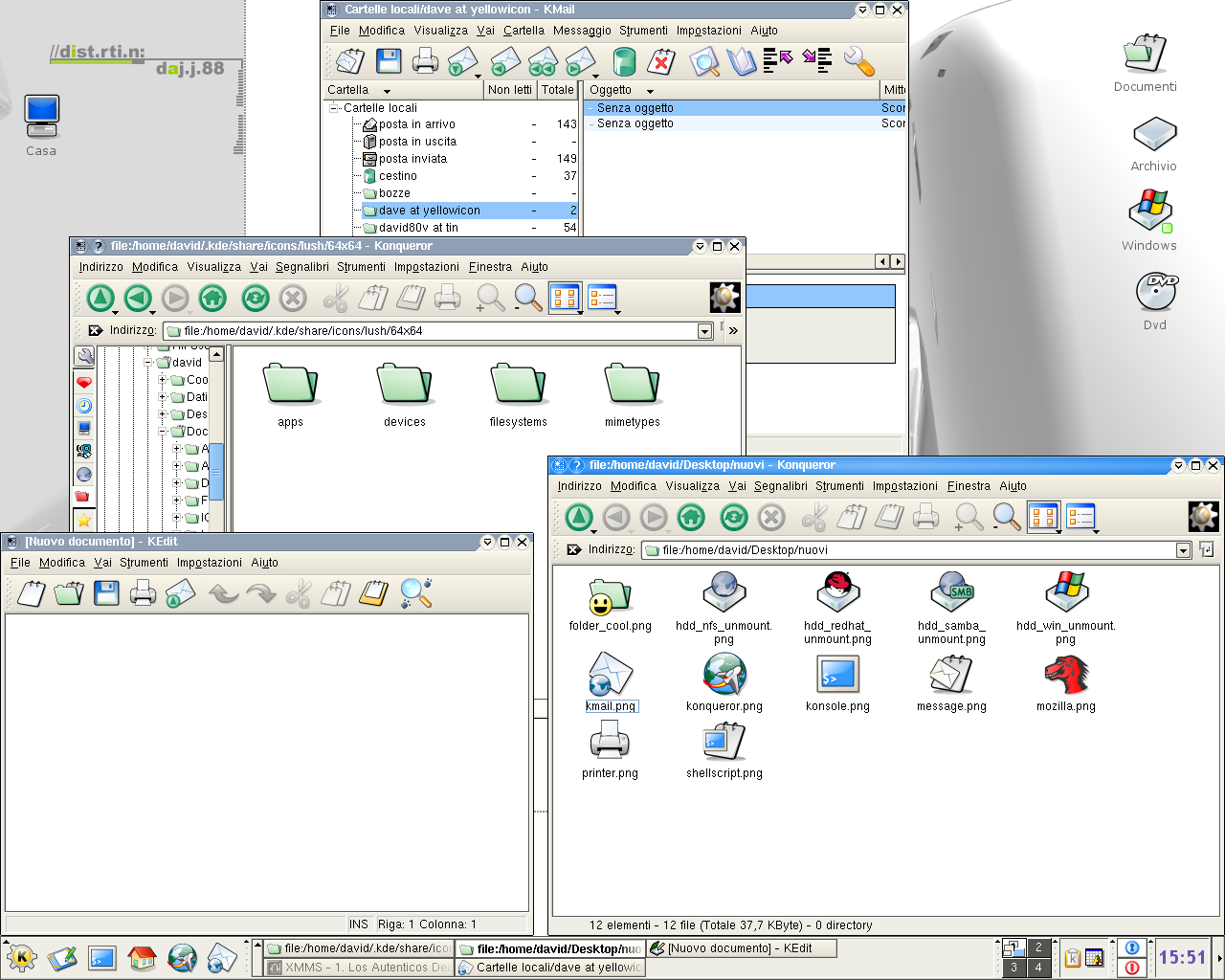Switch to virtual desktop 4 in the pager

[1038, 967]
